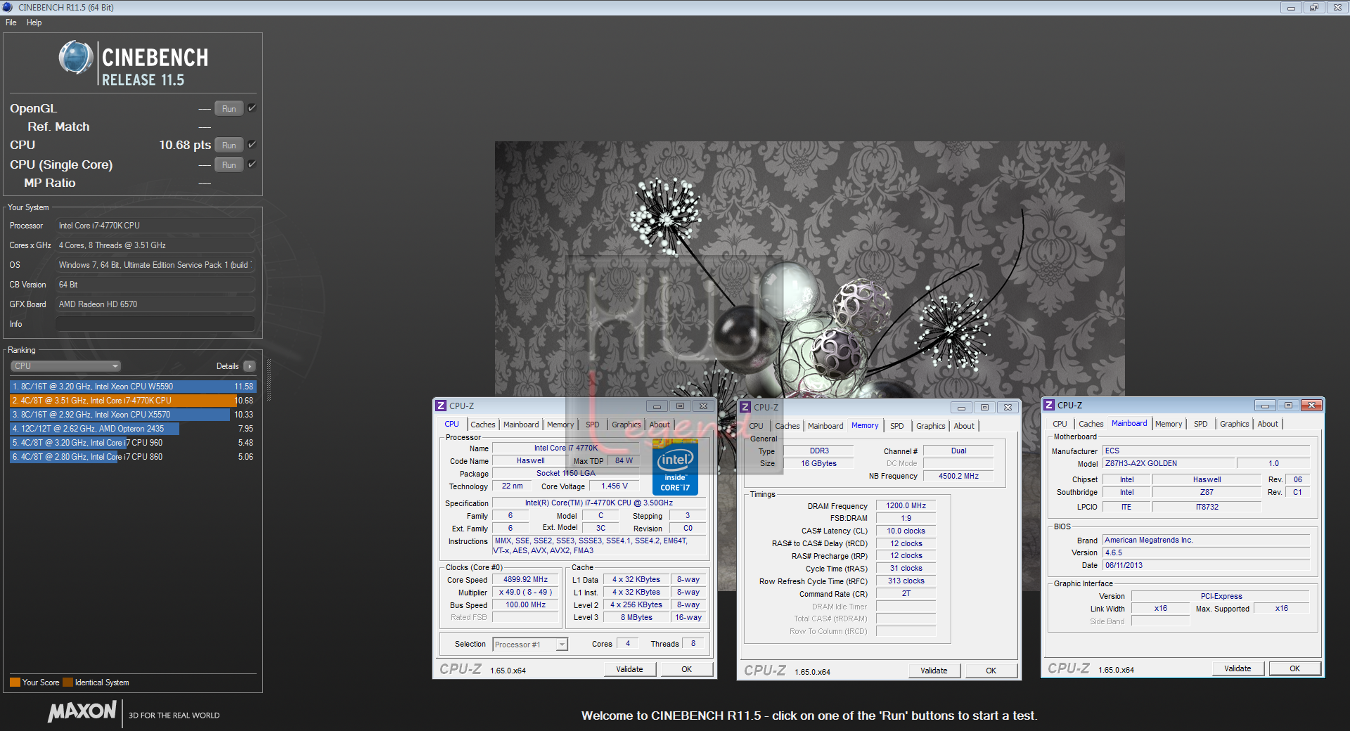This screenshot has height=731, width=1350.
Task: Open Caches tab in the Mainboard CPU-Z window
Action: click(1091, 424)
